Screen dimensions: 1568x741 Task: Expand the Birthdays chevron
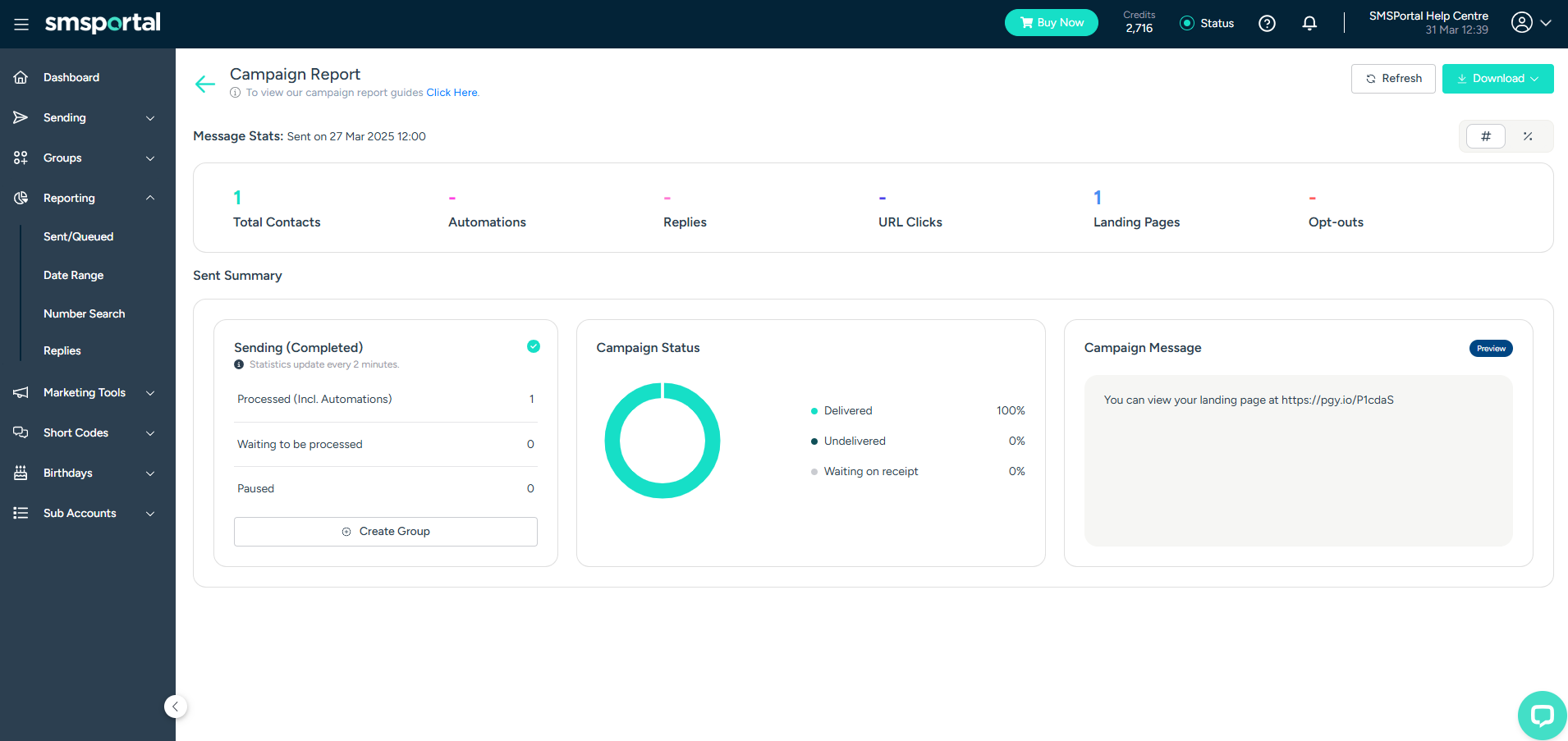(x=150, y=473)
